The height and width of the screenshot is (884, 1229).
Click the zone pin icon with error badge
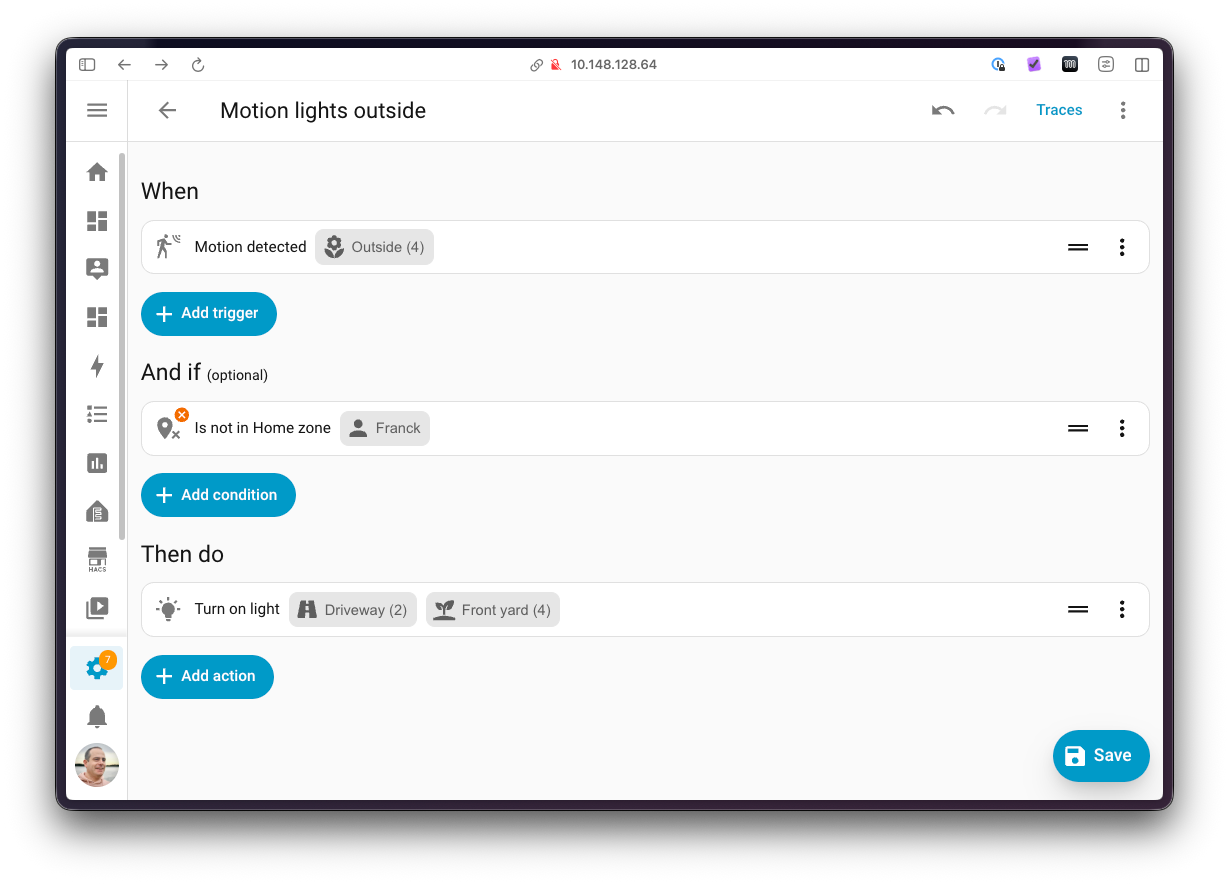coord(170,426)
